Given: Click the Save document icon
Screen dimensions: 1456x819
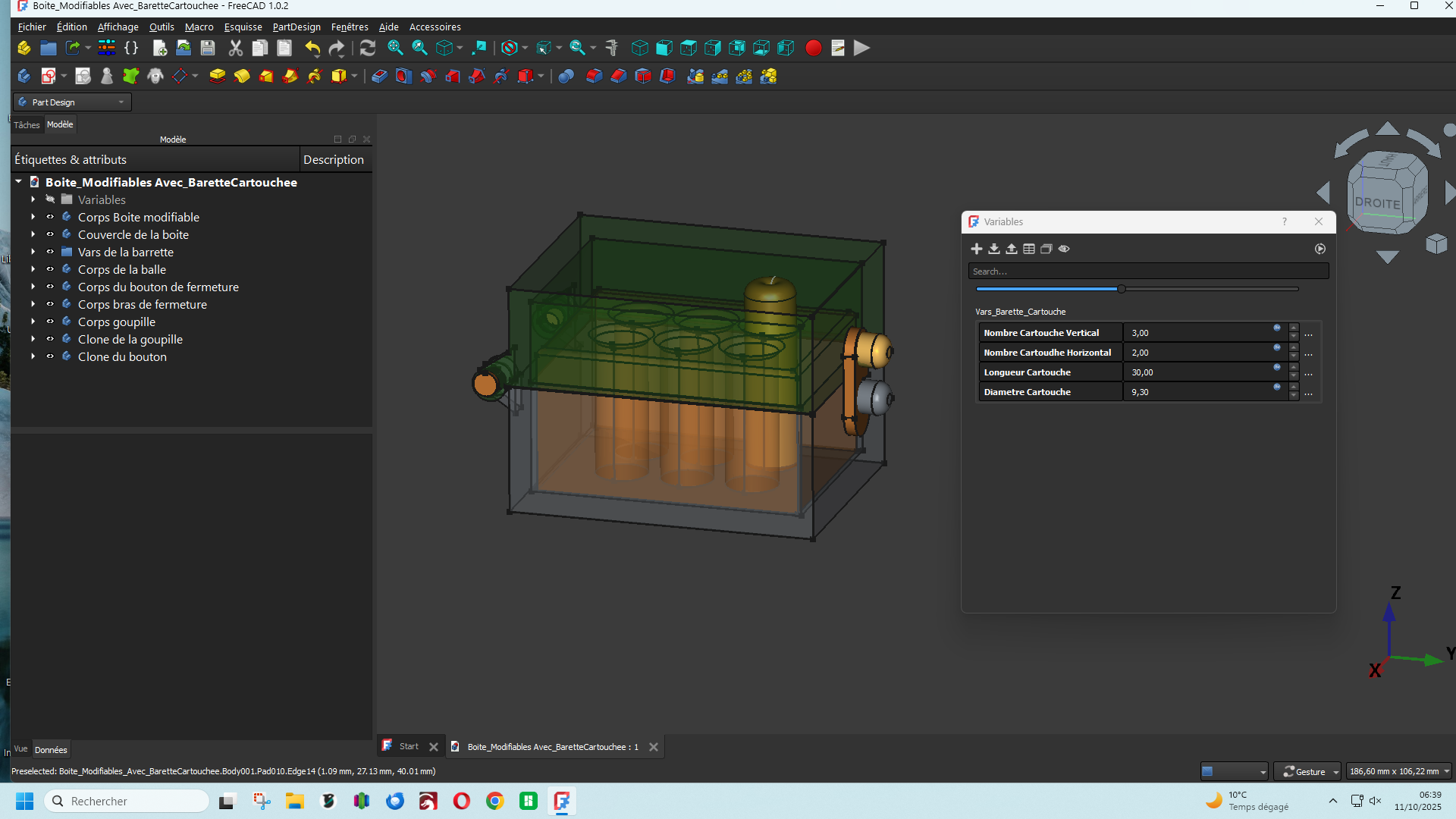Looking at the screenshot, I should 208,49.
